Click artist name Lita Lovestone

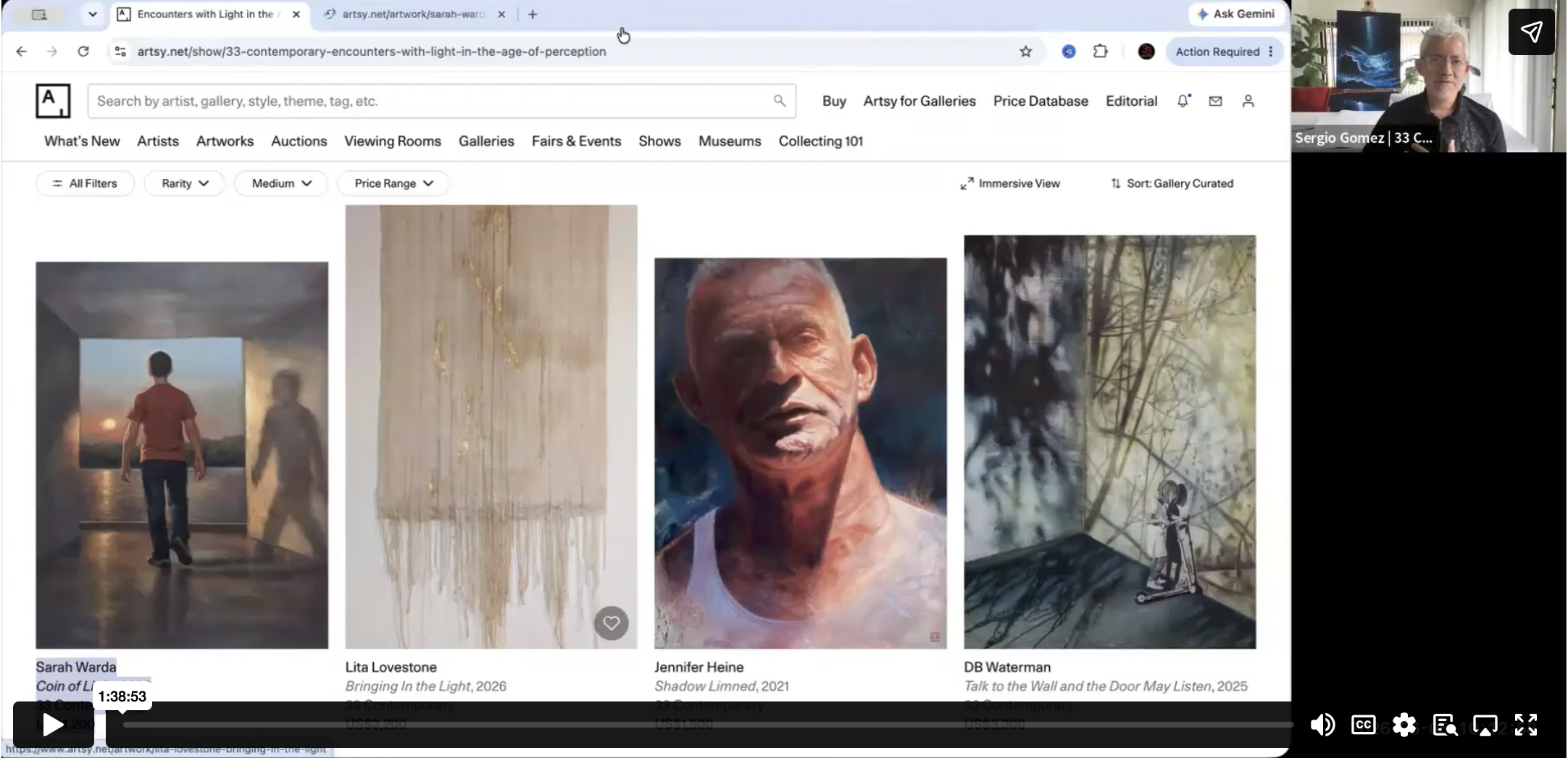pyautogui.click(x=391, y=667)
